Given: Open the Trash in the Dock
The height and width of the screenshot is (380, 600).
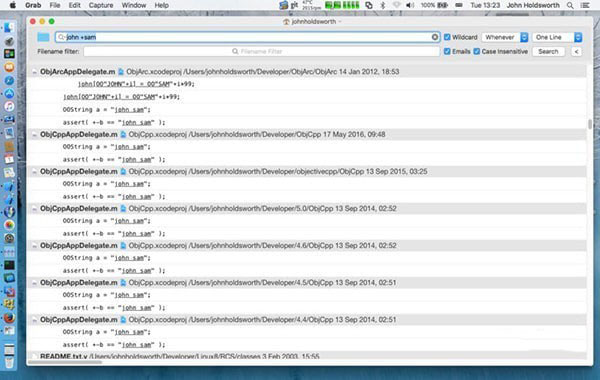Looking at the screenshot, I should point(9,362).
